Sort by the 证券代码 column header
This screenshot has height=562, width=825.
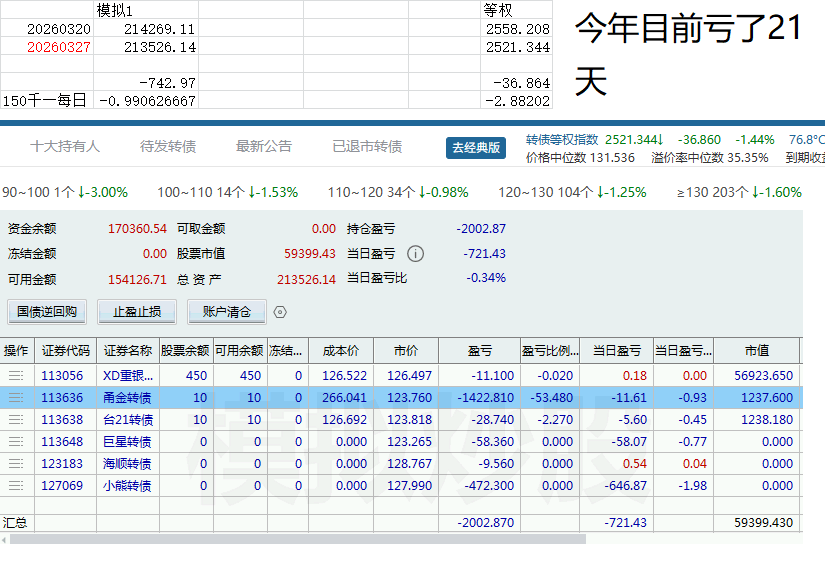coord(66,351)
